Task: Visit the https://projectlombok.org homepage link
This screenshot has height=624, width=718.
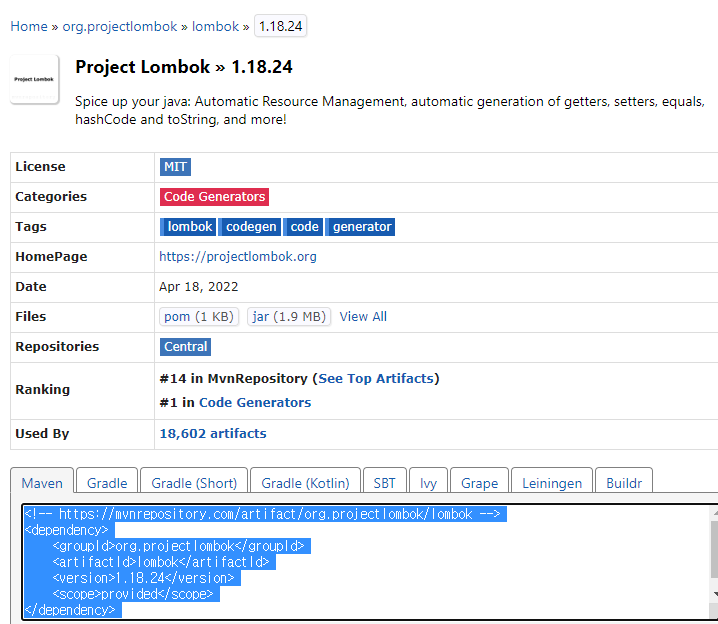Action: pyautogui.click(x=238, y=256)
